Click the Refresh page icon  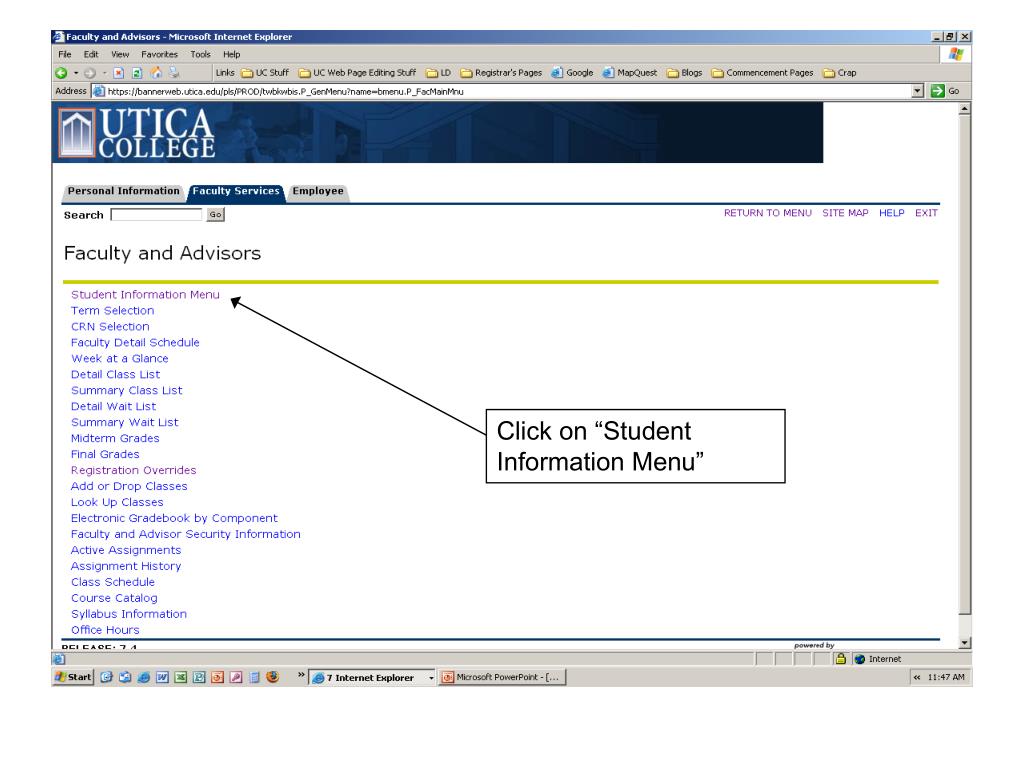[x=137, y=73]
